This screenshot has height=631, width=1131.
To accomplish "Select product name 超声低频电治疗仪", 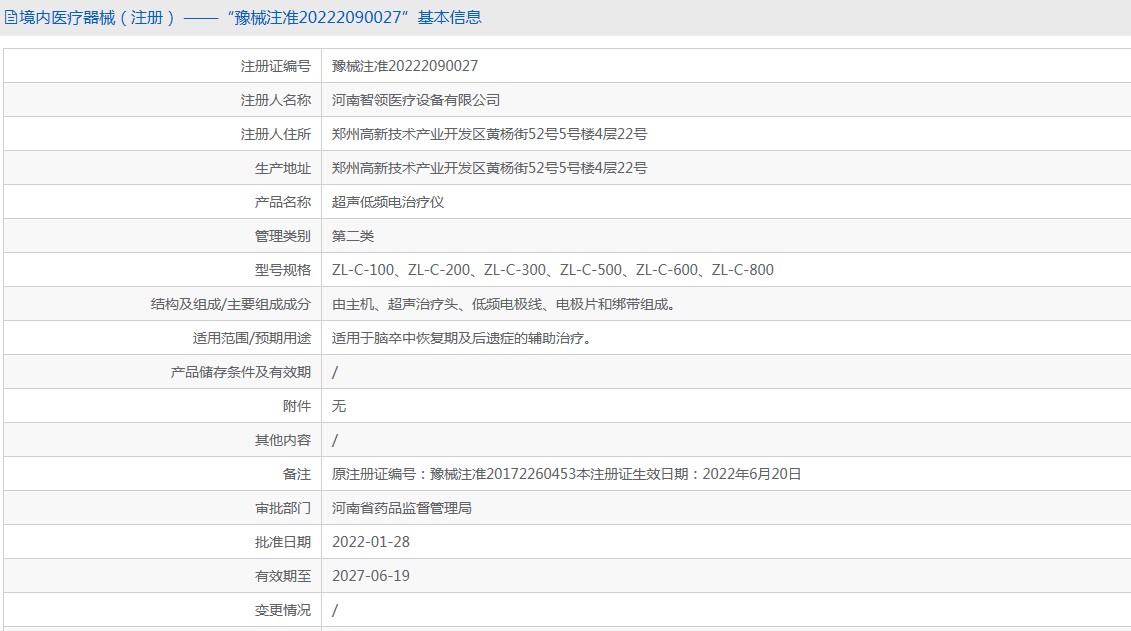I will click(388, 202).
